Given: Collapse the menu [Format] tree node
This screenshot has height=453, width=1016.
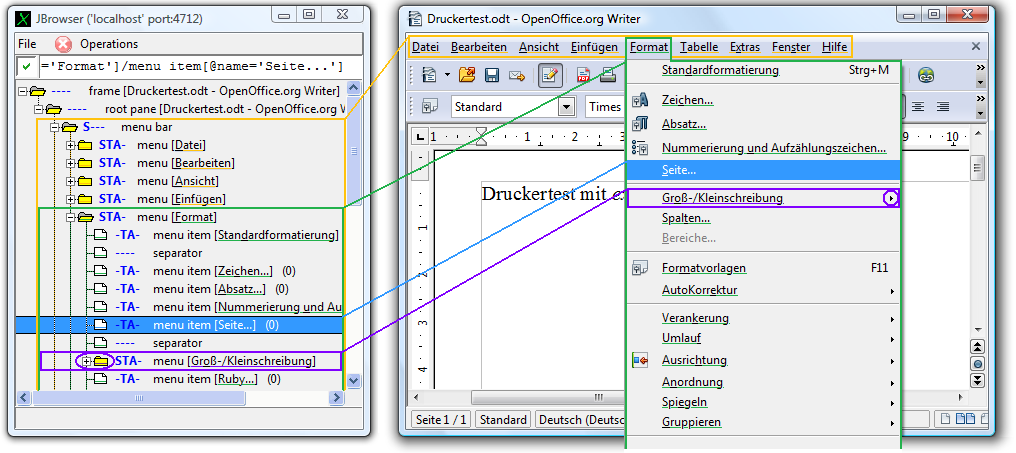Looking at the screenshot, I should click(x=70, y=217).
